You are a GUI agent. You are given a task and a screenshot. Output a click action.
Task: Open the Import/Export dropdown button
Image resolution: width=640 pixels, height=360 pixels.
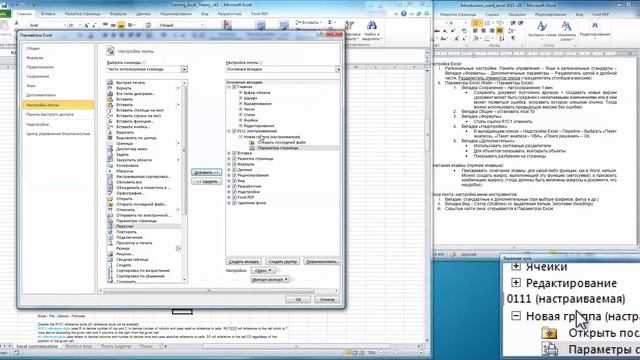[270, 280]
